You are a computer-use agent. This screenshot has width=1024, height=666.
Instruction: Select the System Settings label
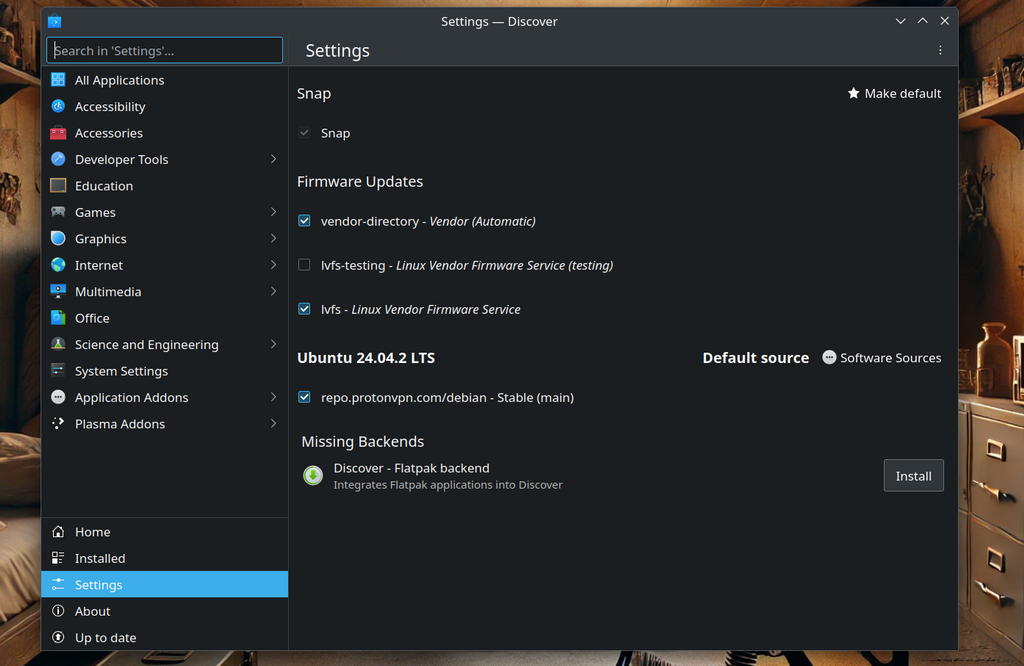121,371
